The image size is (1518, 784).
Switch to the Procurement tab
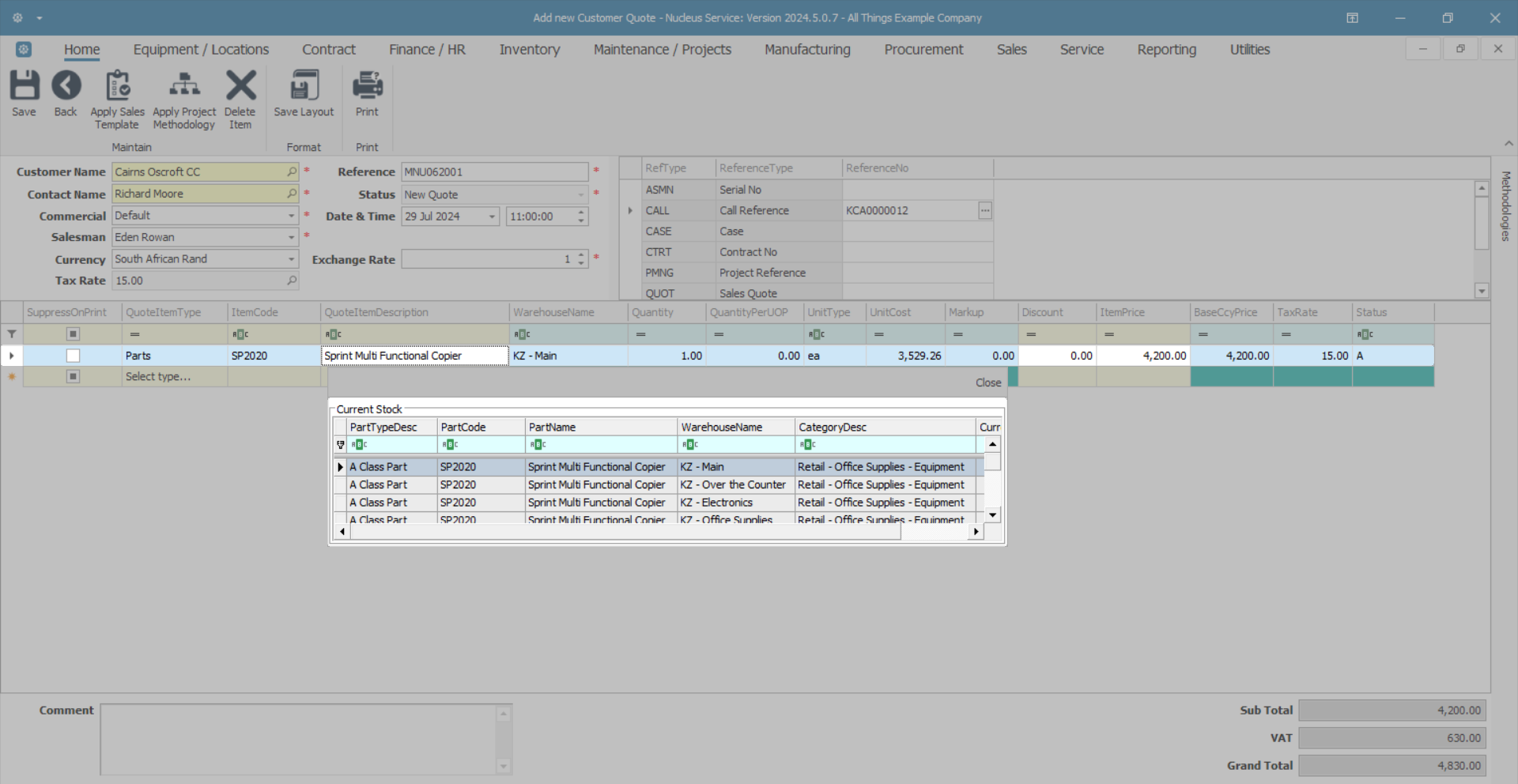click(x=923, y=50)
